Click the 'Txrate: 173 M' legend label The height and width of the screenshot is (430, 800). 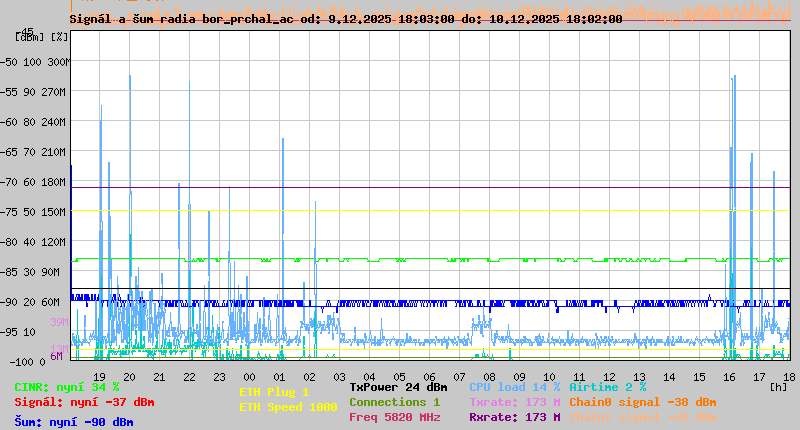pyautogui.click(x=515, y=402)
